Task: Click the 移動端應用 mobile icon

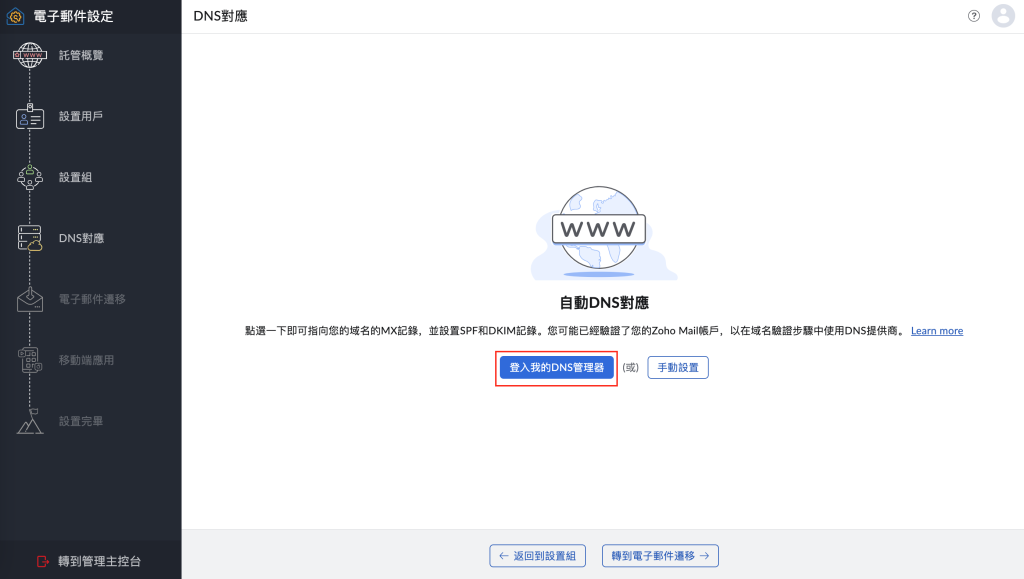Action: pyautogui.click(x=29, y=360)
